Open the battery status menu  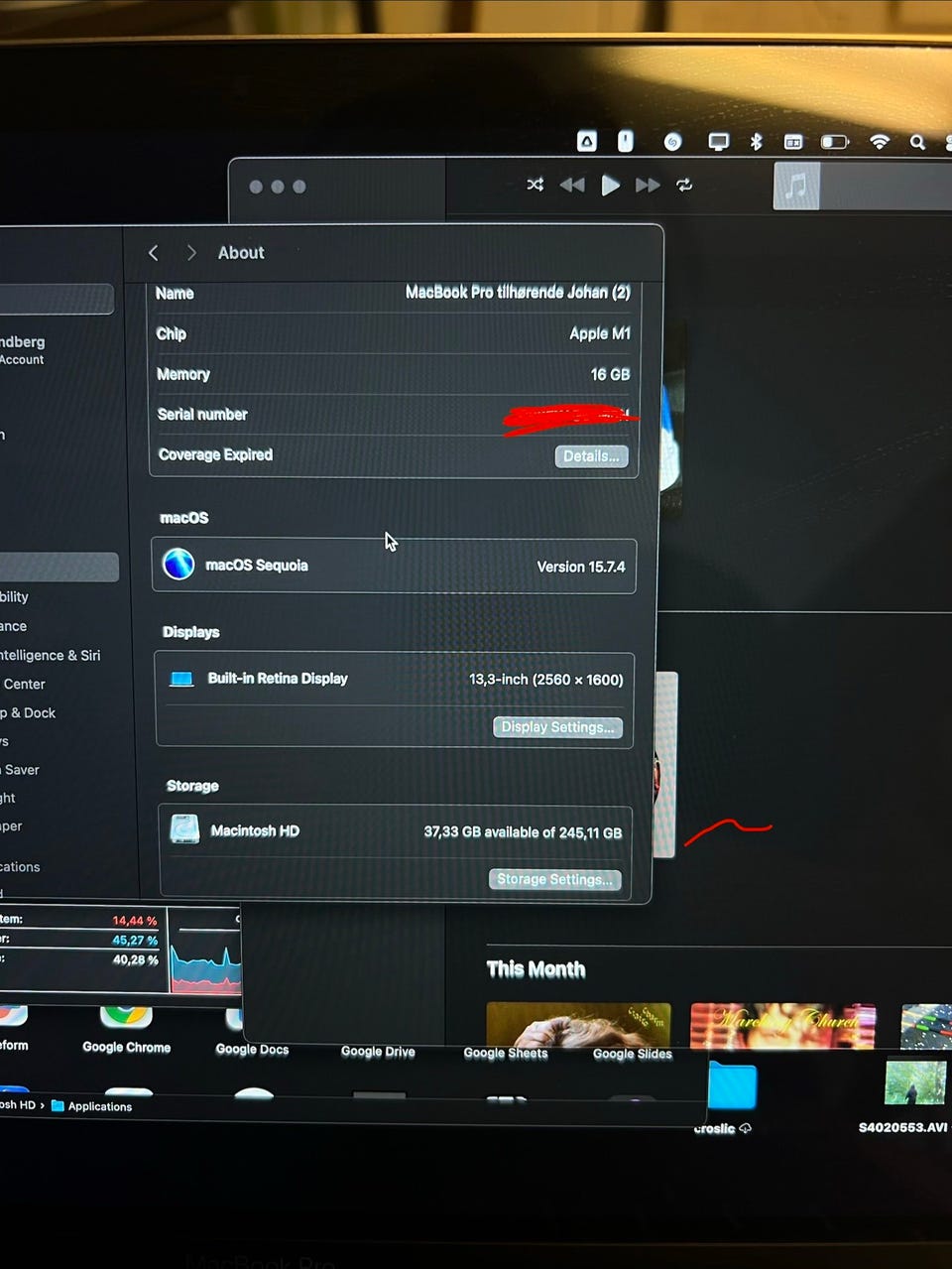[x=834, y=142]
